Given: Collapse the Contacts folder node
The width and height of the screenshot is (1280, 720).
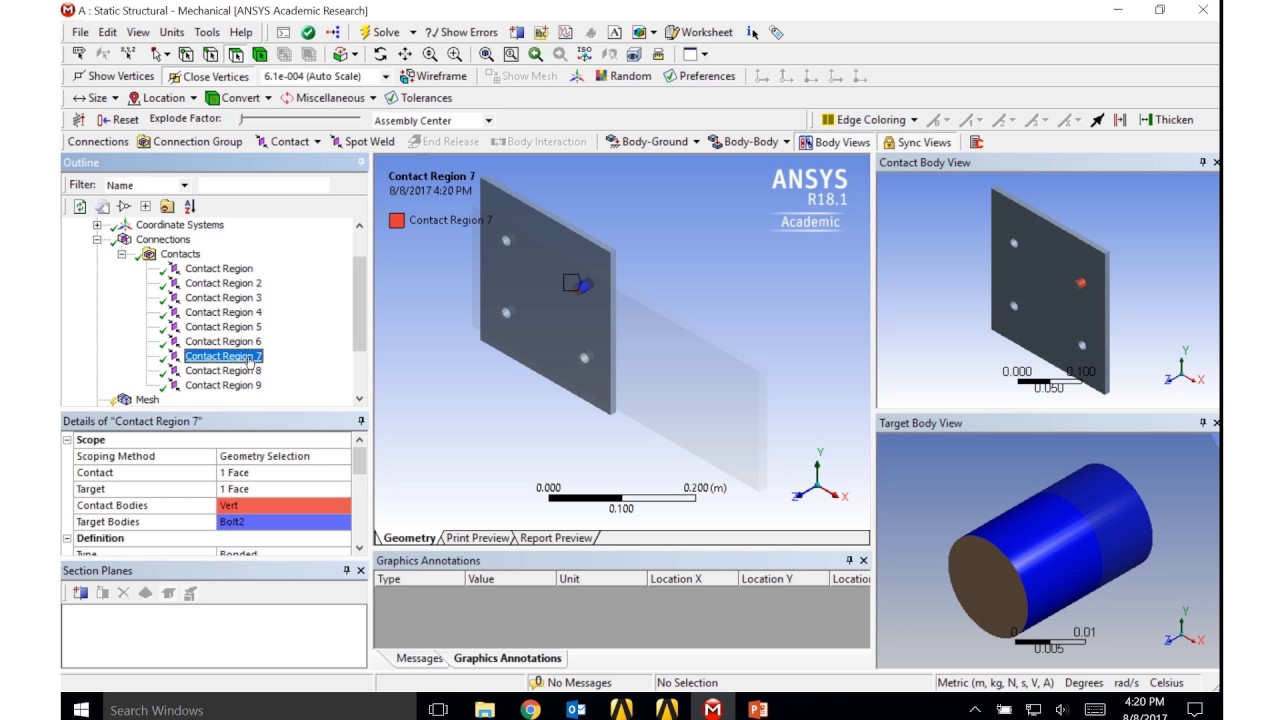Looking at the screenshot, I should coord(122,254).
